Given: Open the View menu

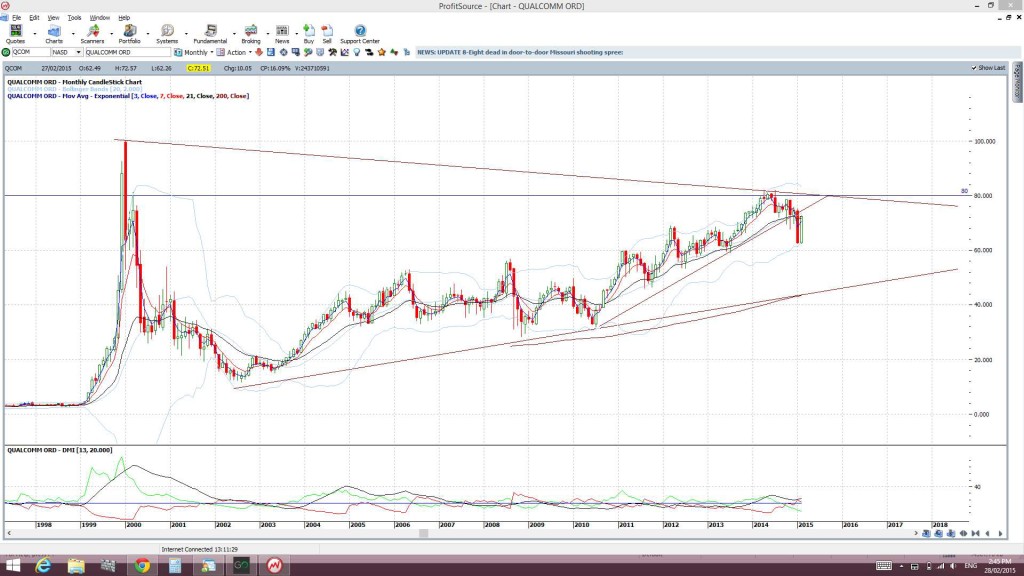Looking at the screenshot, I should [54, 18].
